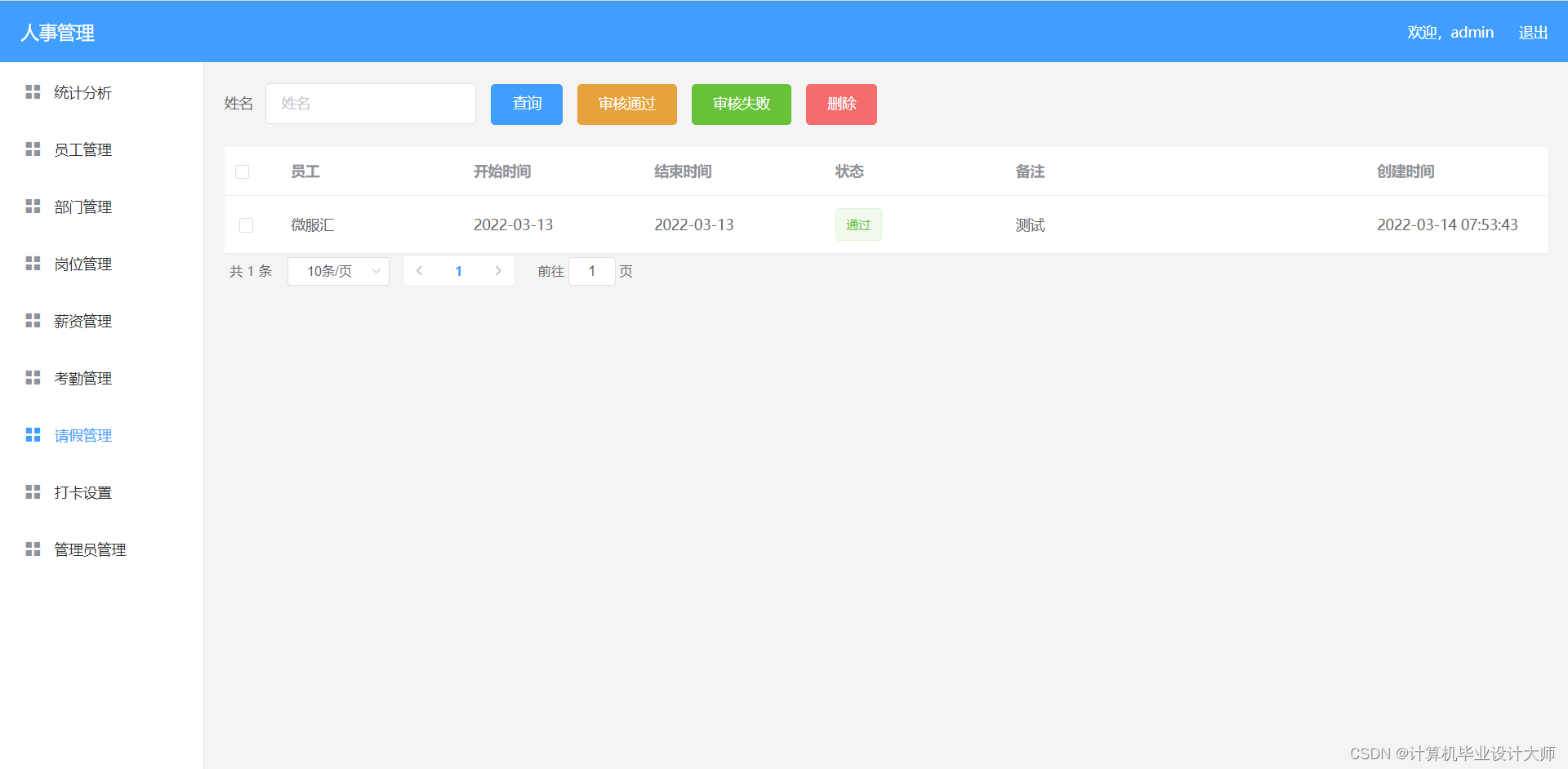Image resolution: width=1568 pixels, height=769 pixels.
Task: Click the grid icon beside 部门管理
Action: coord(33,207)
